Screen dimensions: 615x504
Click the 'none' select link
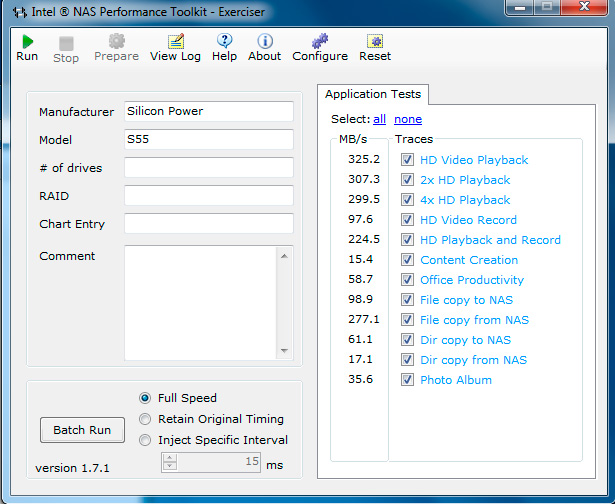407,120
